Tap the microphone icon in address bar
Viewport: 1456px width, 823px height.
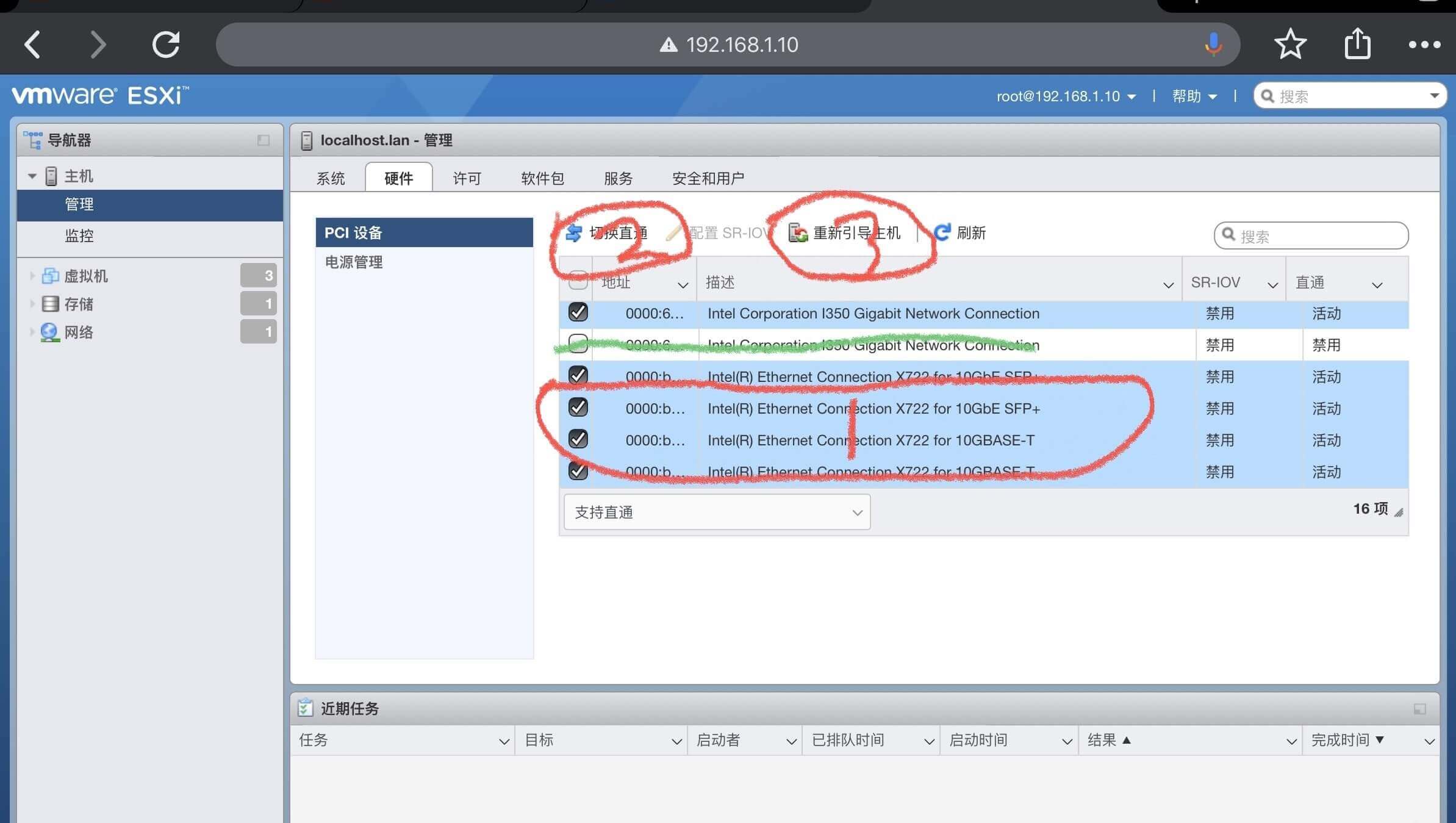tap(1213, 45)
